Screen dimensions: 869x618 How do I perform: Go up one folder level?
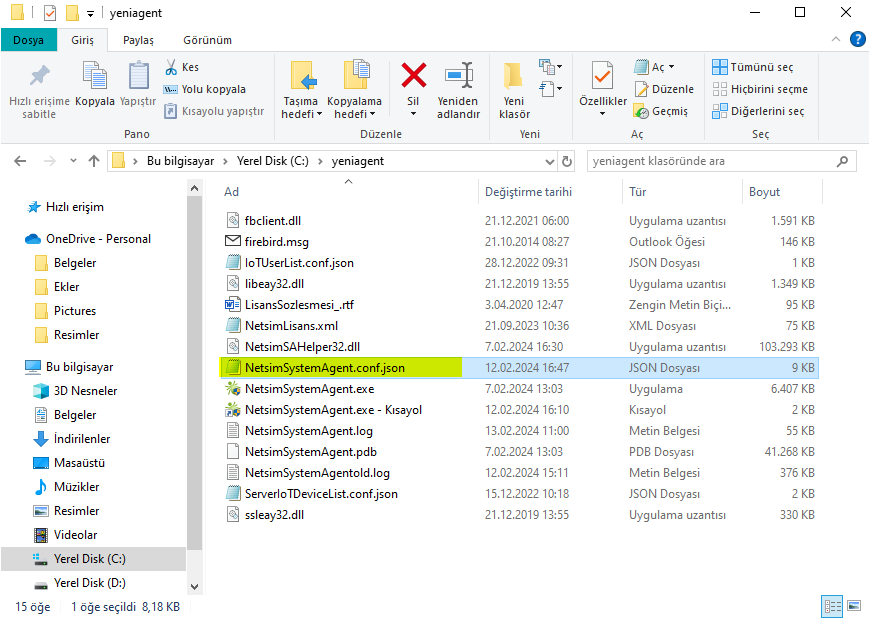pos(94,161)
